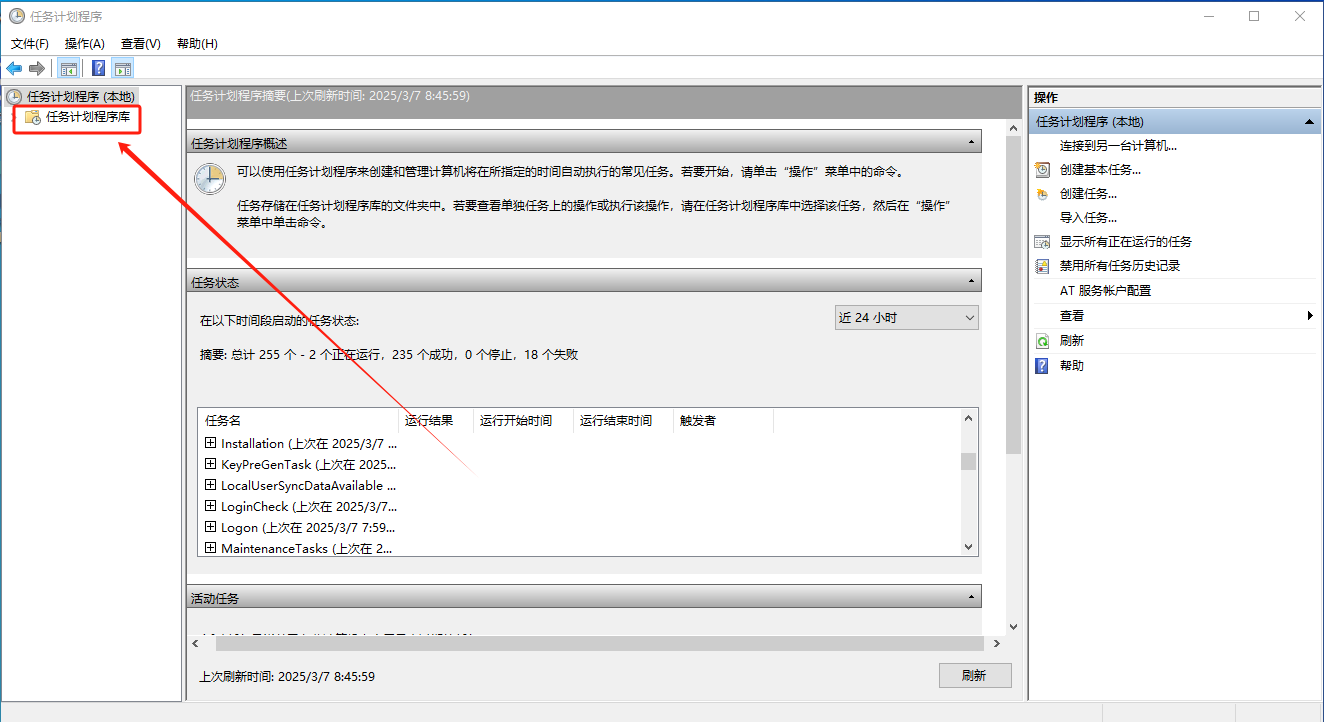Collapse the 任务计划程序 (本地) actions group

[x=1309, y=122]
